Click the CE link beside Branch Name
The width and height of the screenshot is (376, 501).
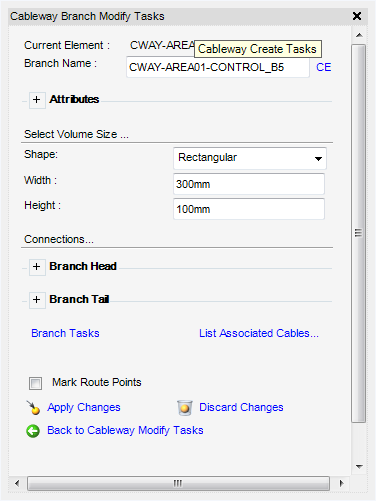click(x=323, y=67)
